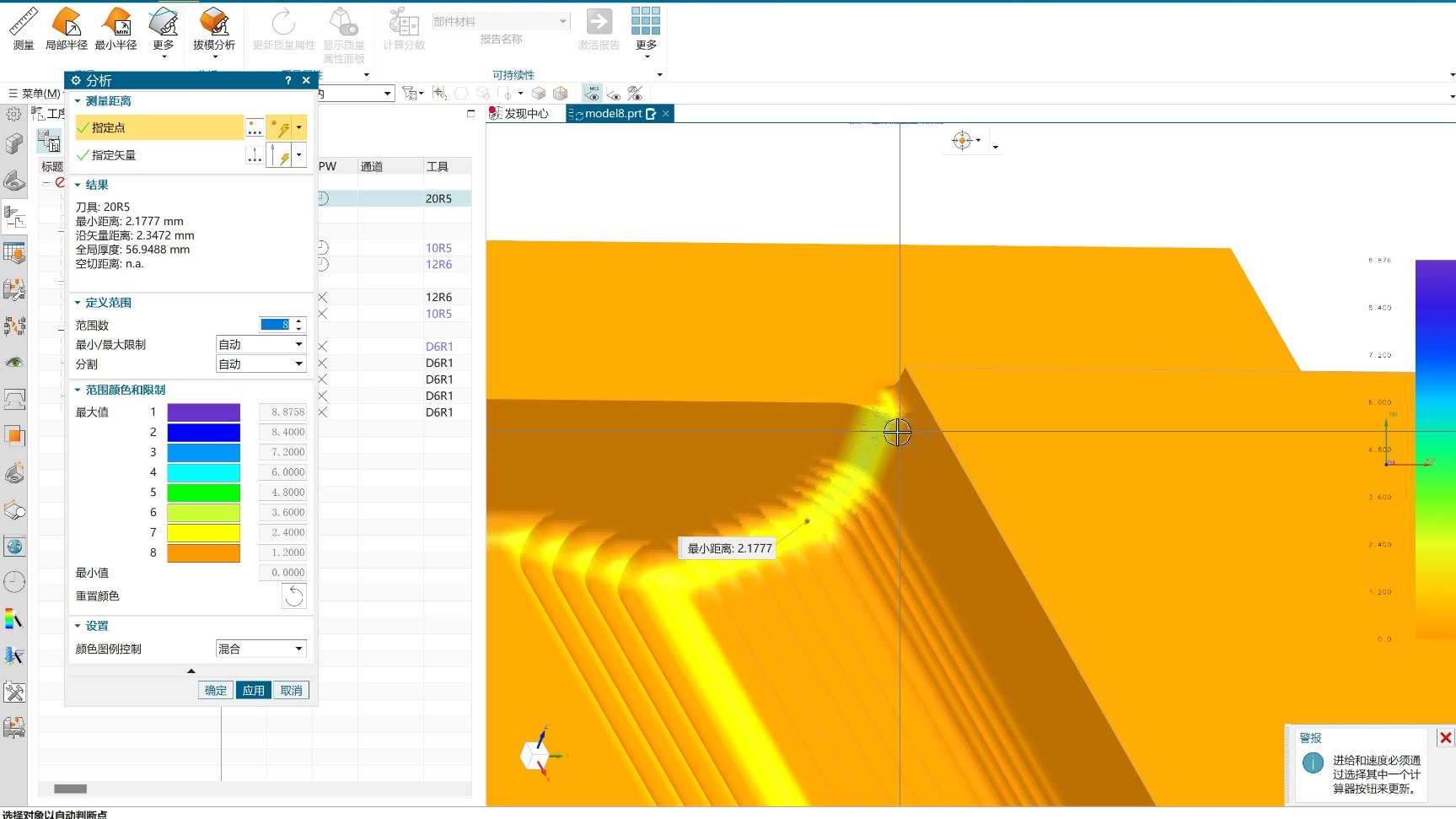Open the 指定矢量 vector type dropdown arrow

pos(299,155)
